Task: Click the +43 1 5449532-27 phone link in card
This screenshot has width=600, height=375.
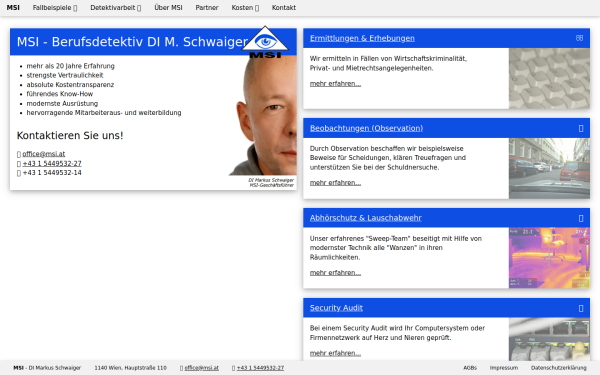Action: tap(52, 163)
